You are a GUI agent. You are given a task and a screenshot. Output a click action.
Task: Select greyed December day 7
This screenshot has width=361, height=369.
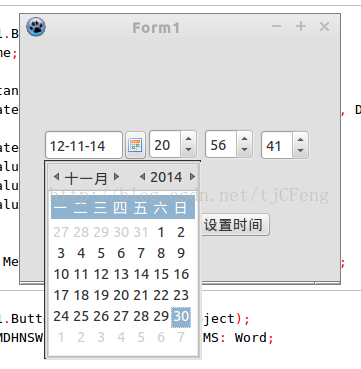click(x=181, y=337)
